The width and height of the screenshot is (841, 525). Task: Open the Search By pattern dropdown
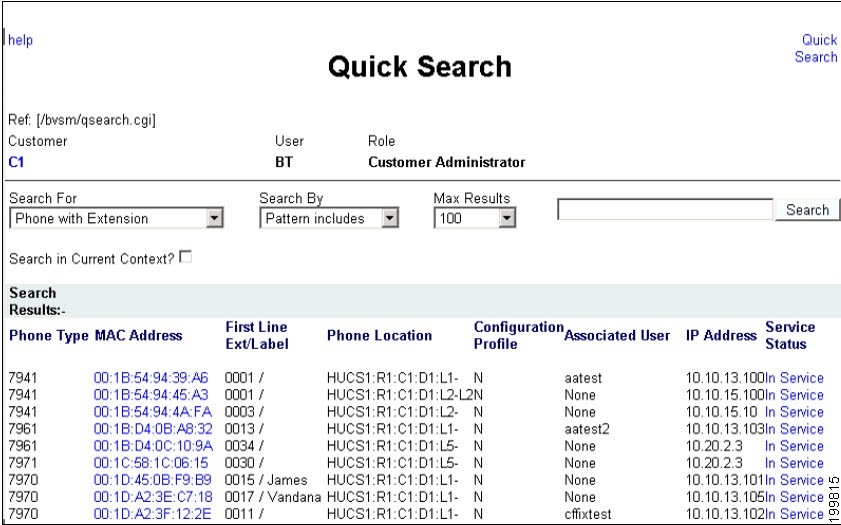329,218
